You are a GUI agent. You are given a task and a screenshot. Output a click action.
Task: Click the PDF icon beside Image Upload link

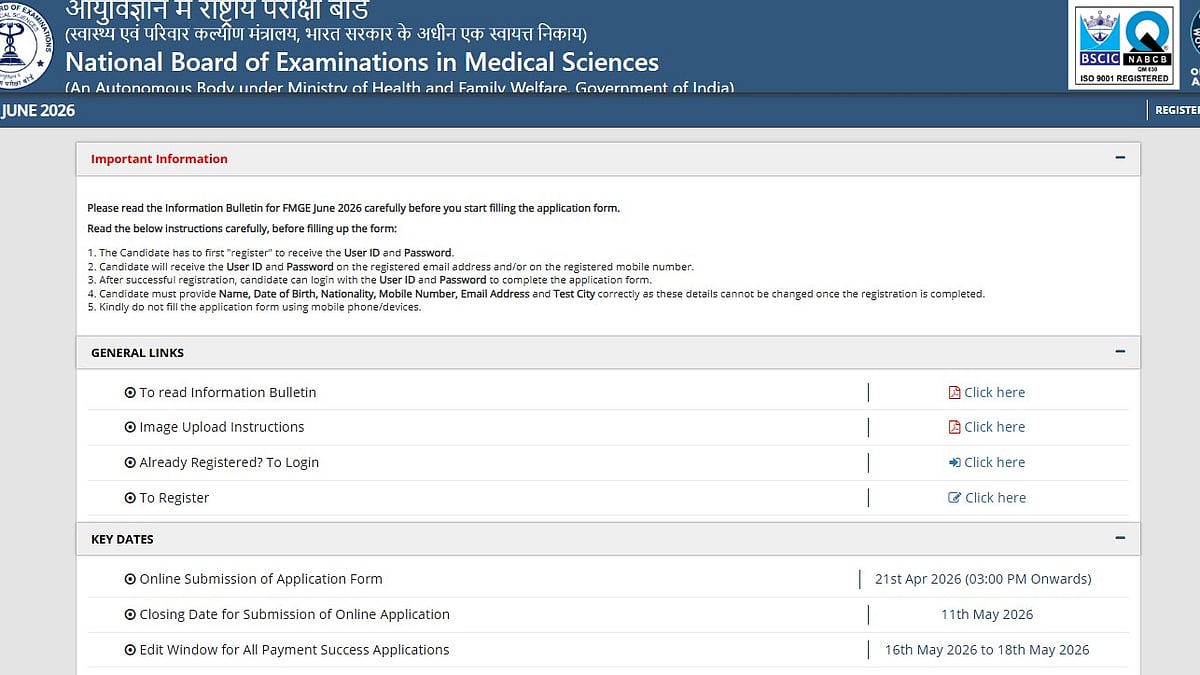(954, 427)
